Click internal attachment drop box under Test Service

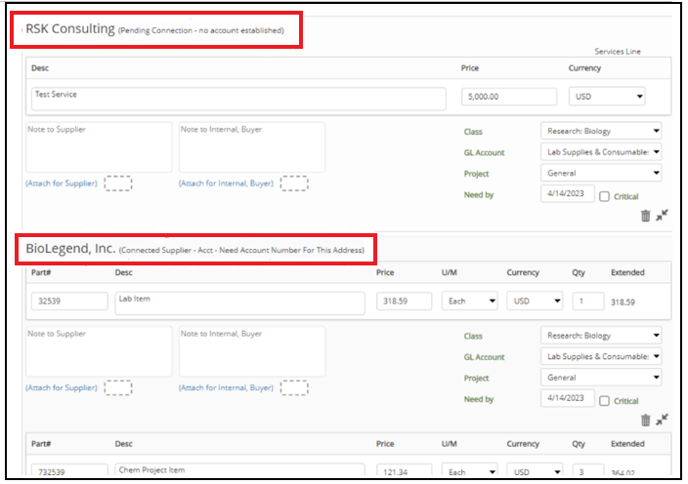[294, 183]
